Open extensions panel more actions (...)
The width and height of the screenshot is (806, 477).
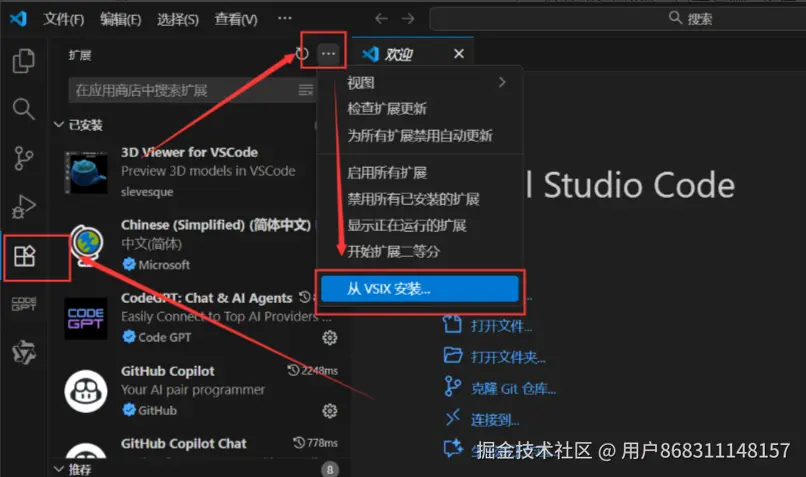point(328,53)
